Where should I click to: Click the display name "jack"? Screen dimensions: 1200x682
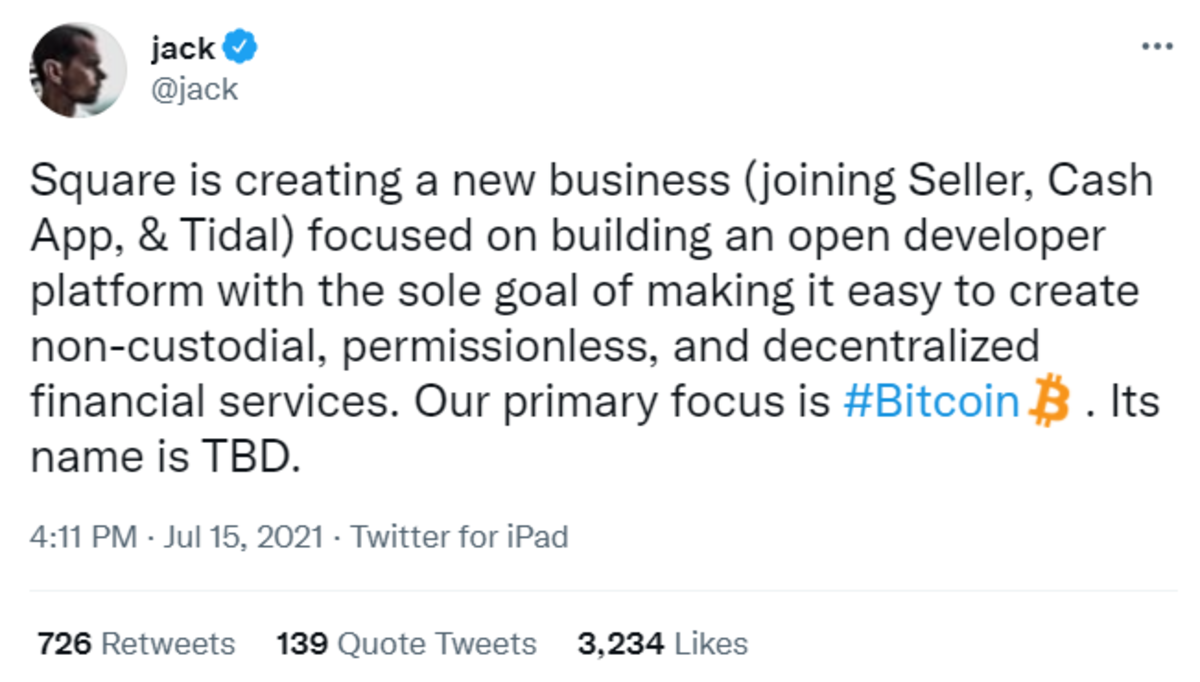183,48
